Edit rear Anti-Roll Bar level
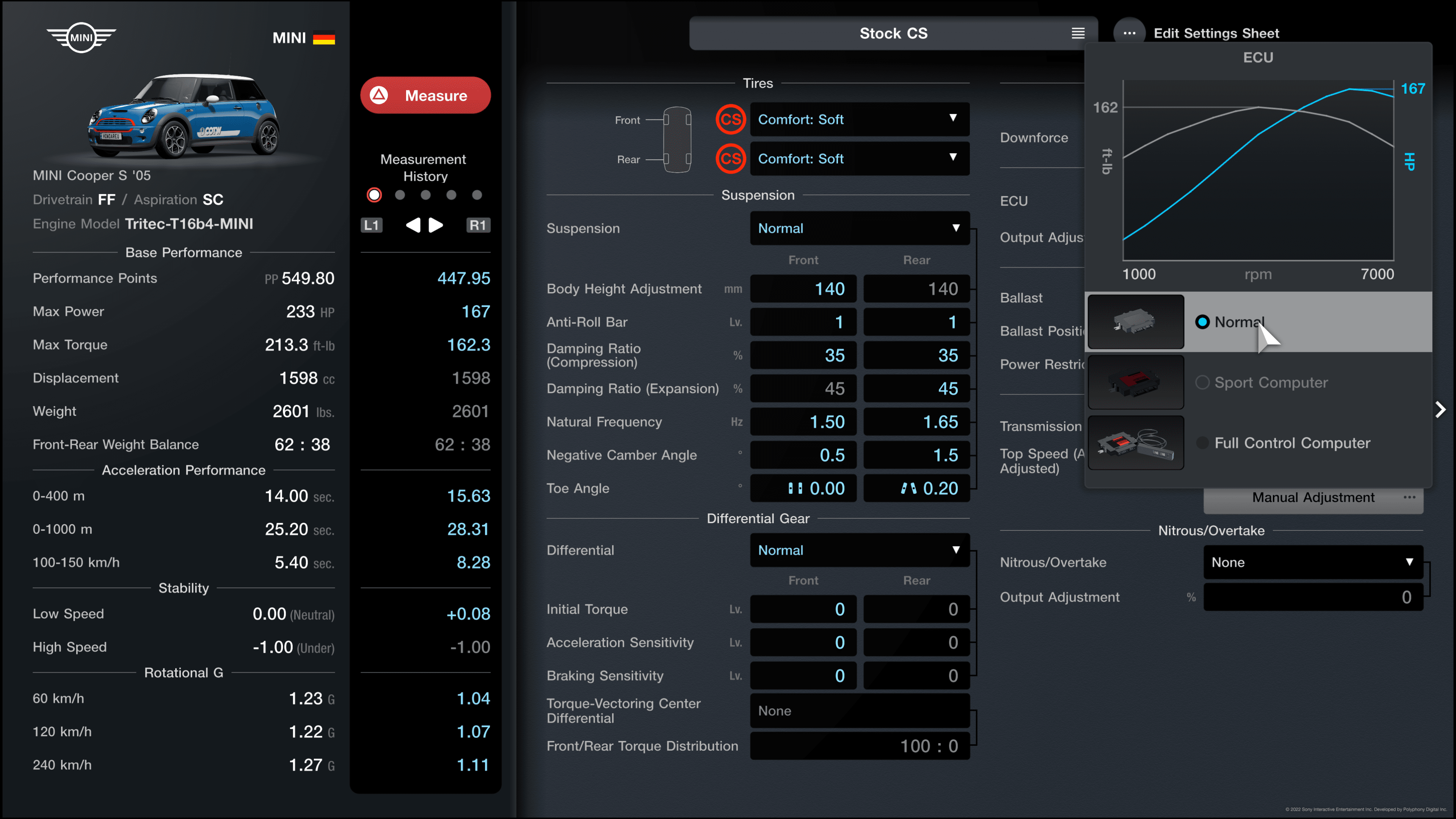 point(916,322)
